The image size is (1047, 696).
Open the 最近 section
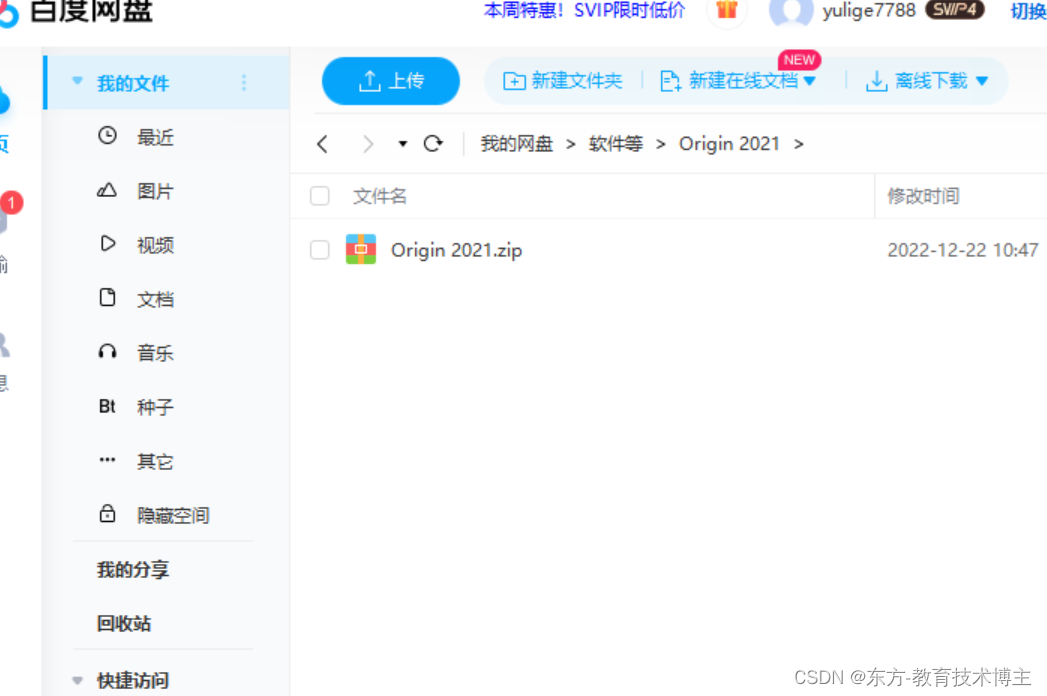click(x=155, y=137)
